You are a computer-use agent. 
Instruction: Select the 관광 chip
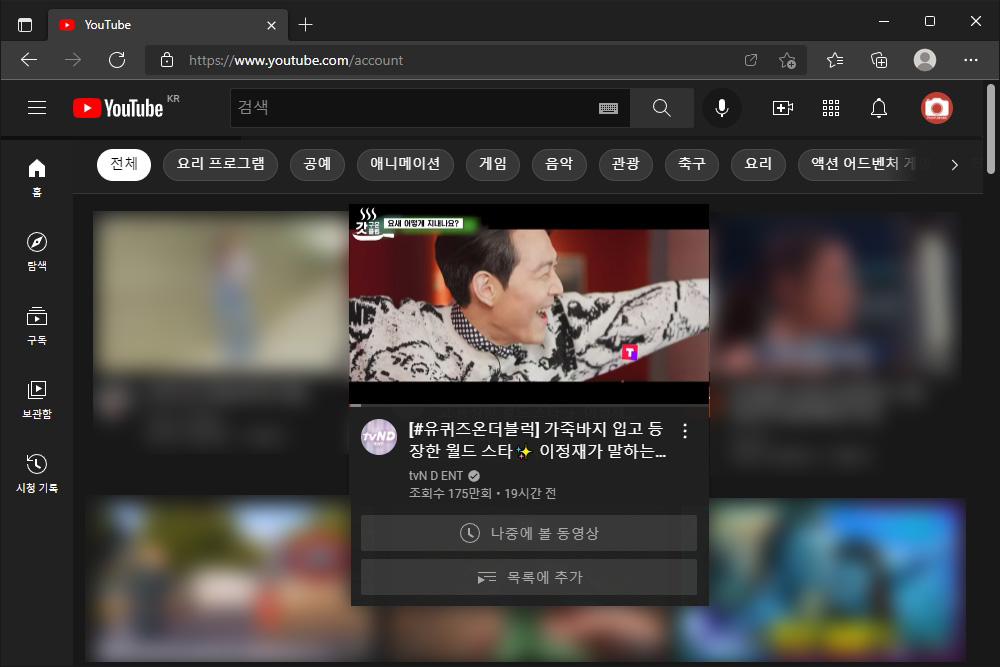(x=626, y=165)
